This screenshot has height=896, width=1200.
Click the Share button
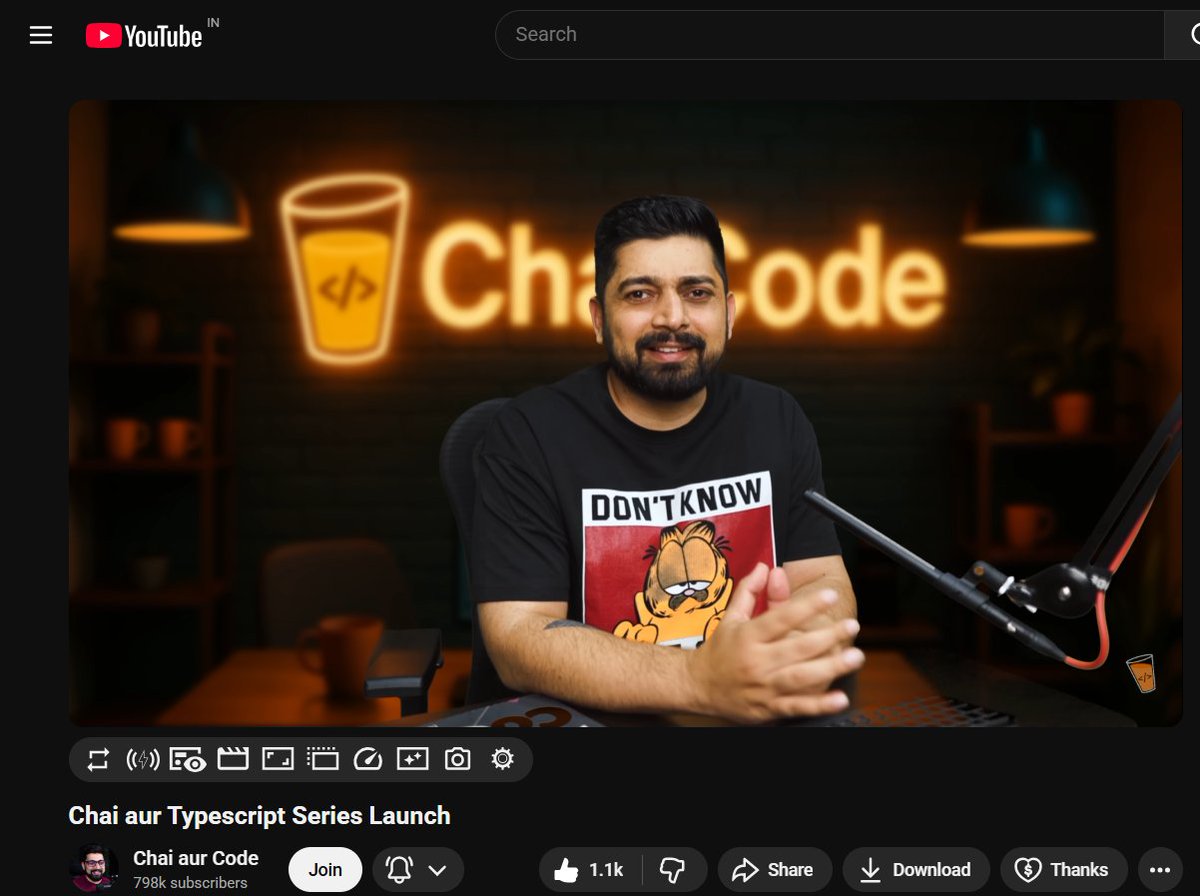pyautogui.click(x=773, y=870)
